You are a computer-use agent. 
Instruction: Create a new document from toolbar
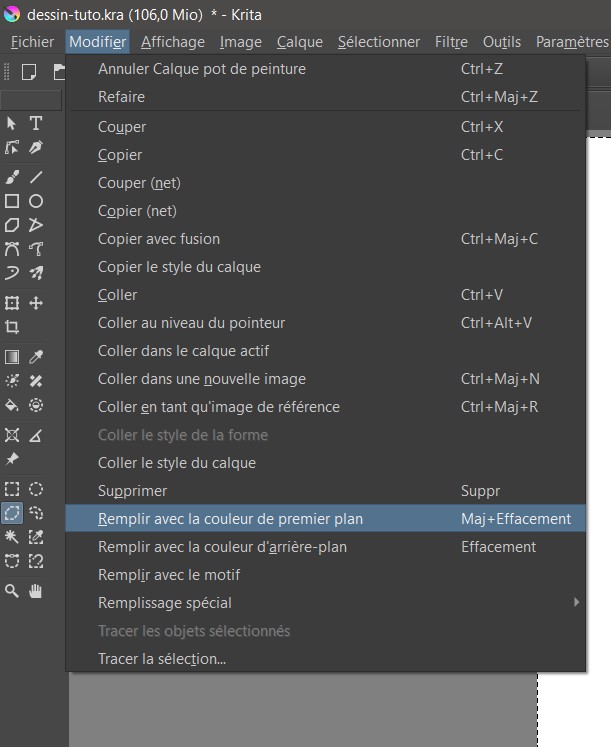pyautogui.click(x=29, y=71)
